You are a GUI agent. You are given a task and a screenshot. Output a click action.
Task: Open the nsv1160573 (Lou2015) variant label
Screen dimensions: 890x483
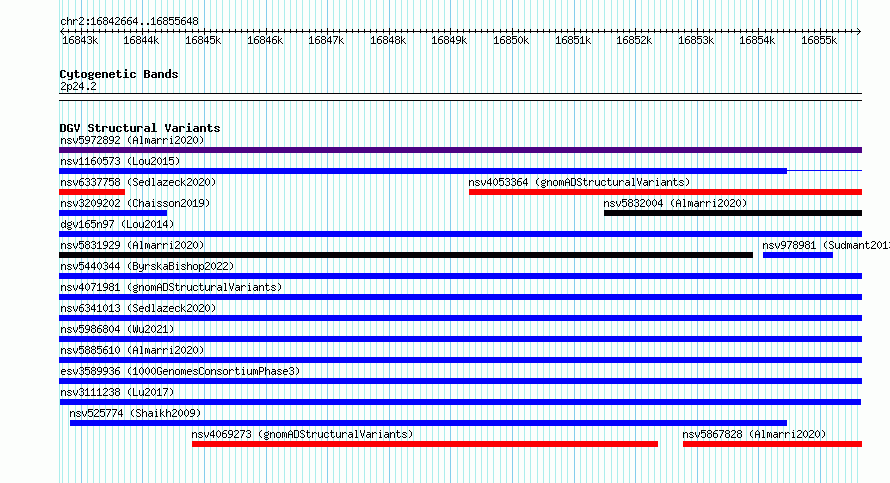tap(120, 161)
